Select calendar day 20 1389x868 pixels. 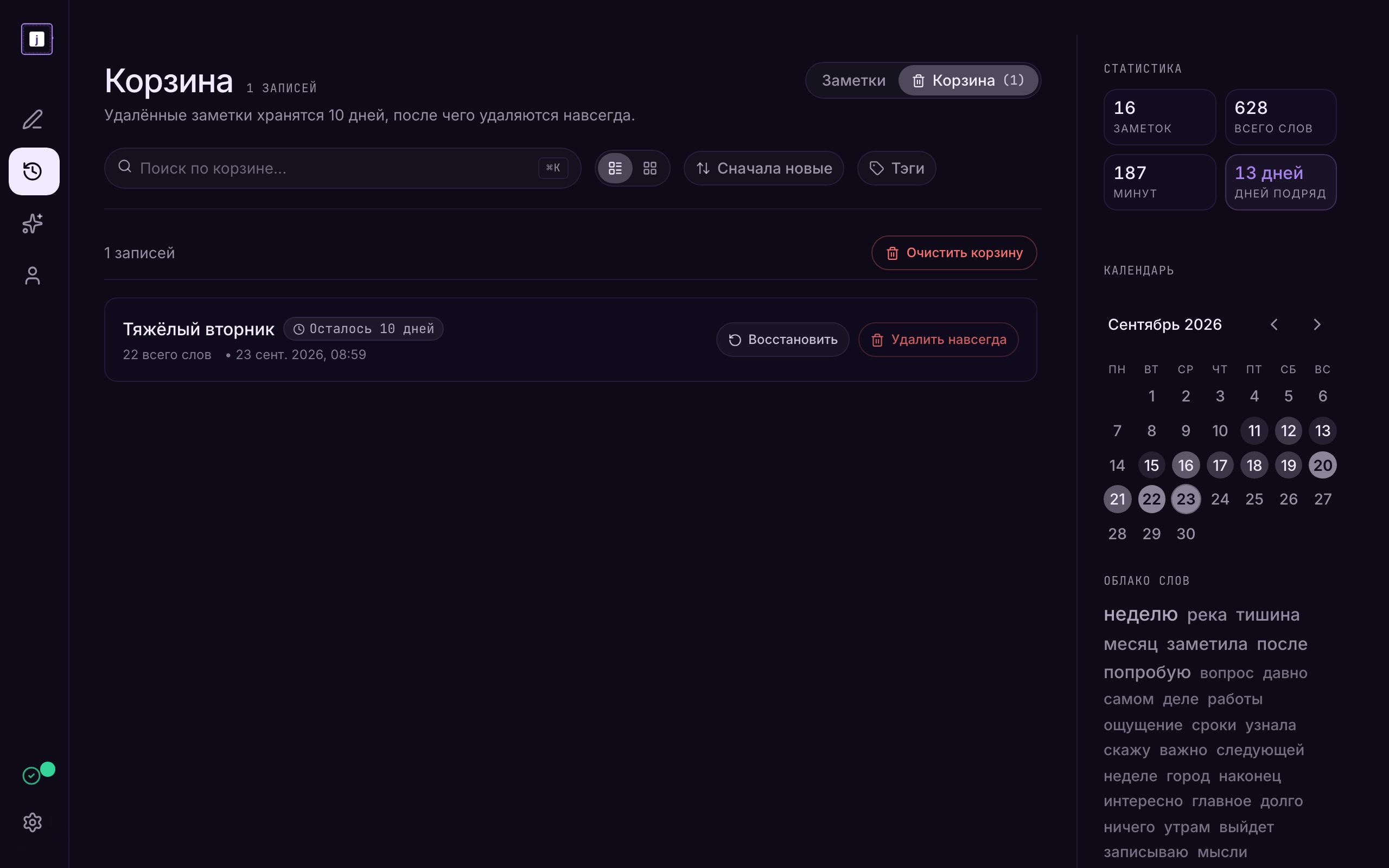(x=1322, y=465)
